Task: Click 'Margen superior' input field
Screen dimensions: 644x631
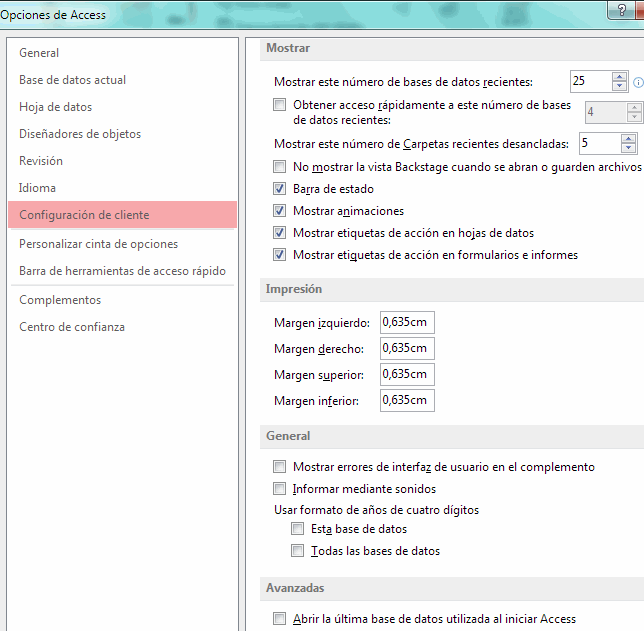Action: (407, 374)
